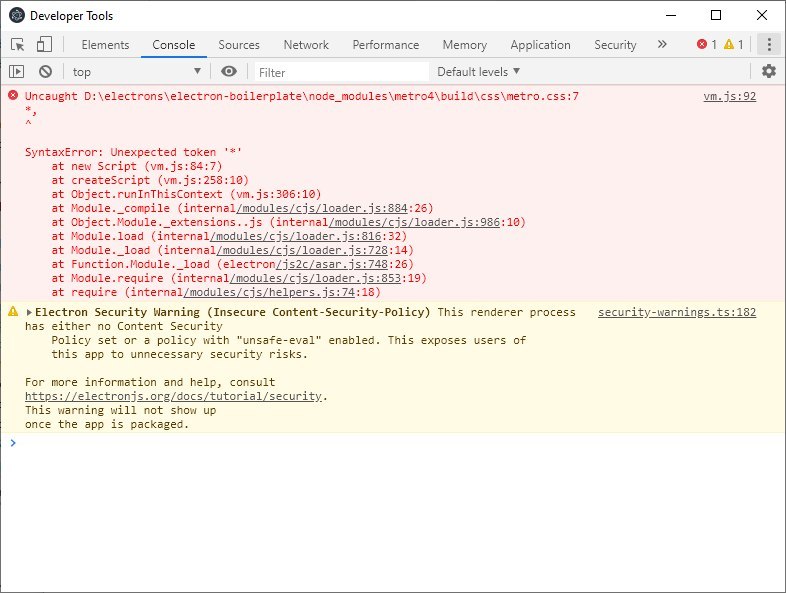Open loader.js:884 link in Module._compile frame
This screenshot has width=786, height=593.
click(x=322, y=208)
